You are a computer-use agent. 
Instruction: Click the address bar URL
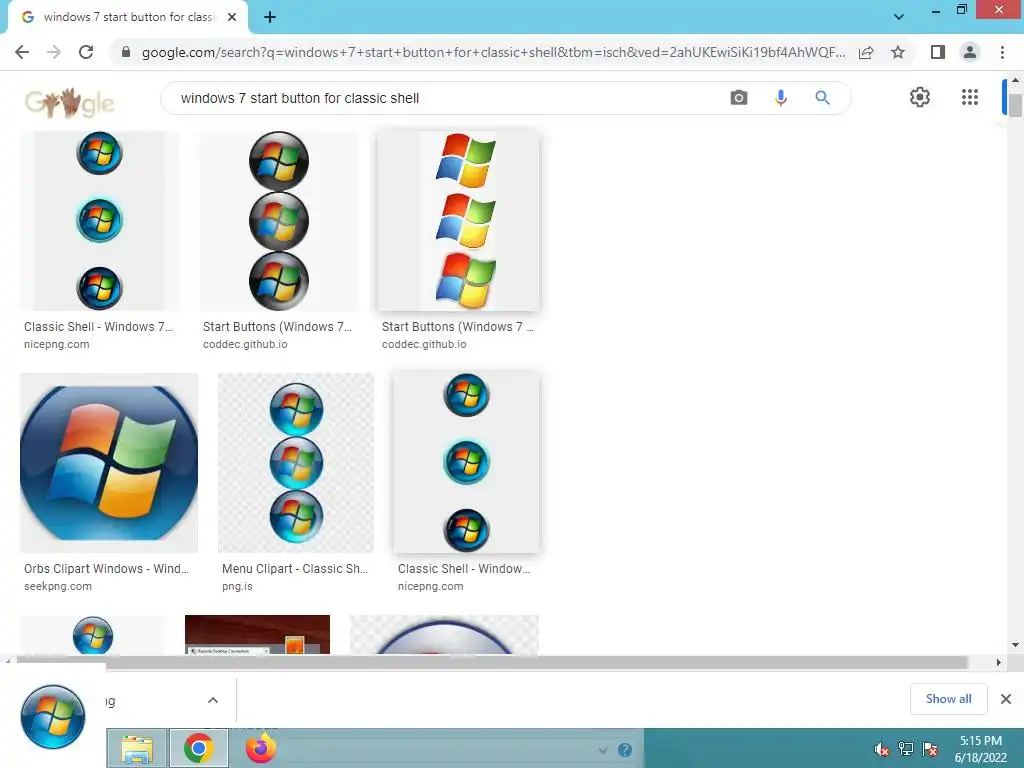pos(493,52)
